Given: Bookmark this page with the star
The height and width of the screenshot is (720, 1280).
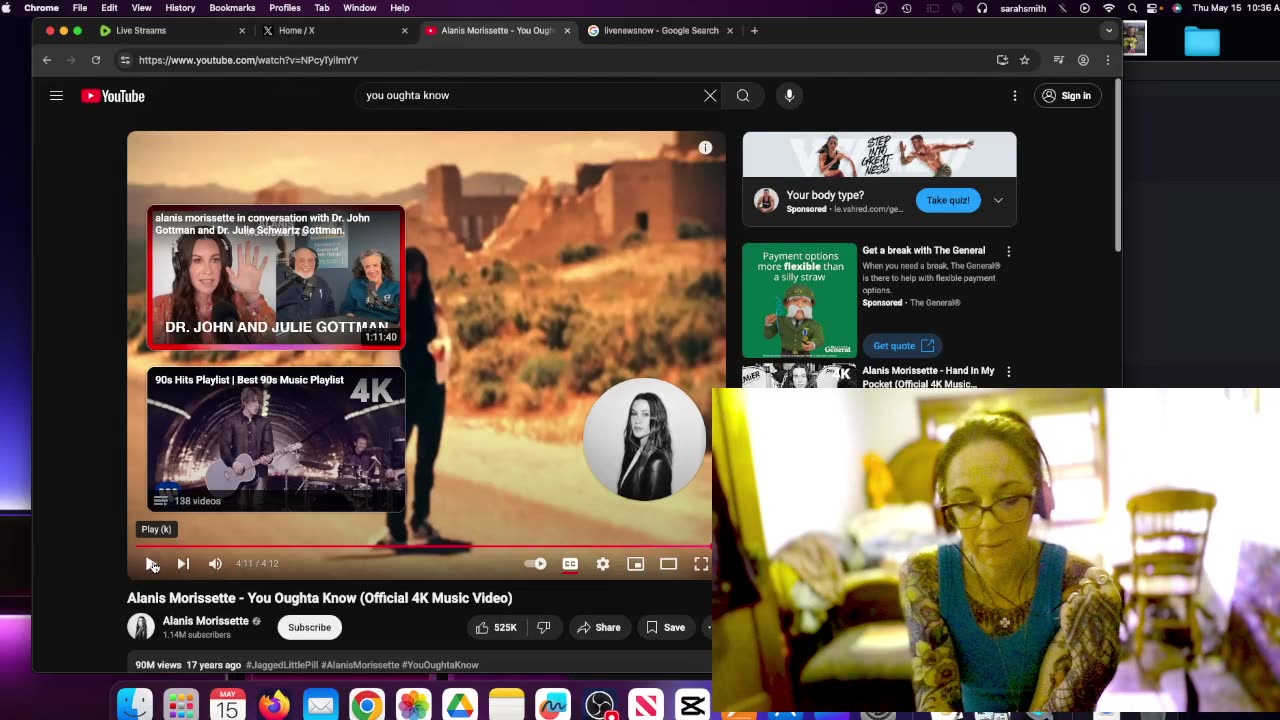Looking at the screenshot, I should (1024, 60).
